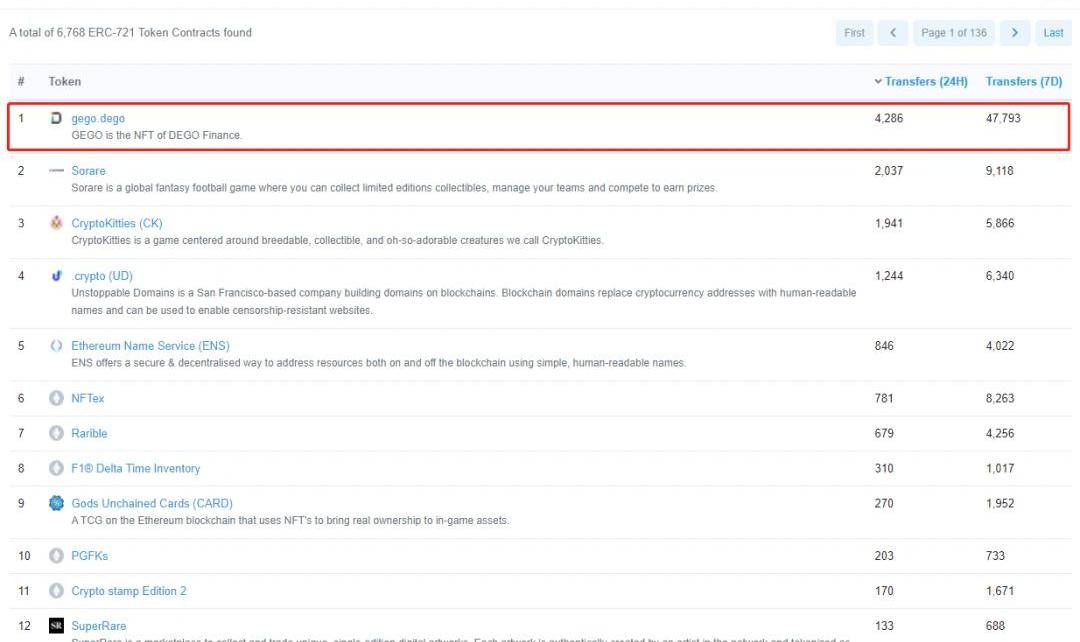Click the Crypto stamp Edition 2 icon

56,590
